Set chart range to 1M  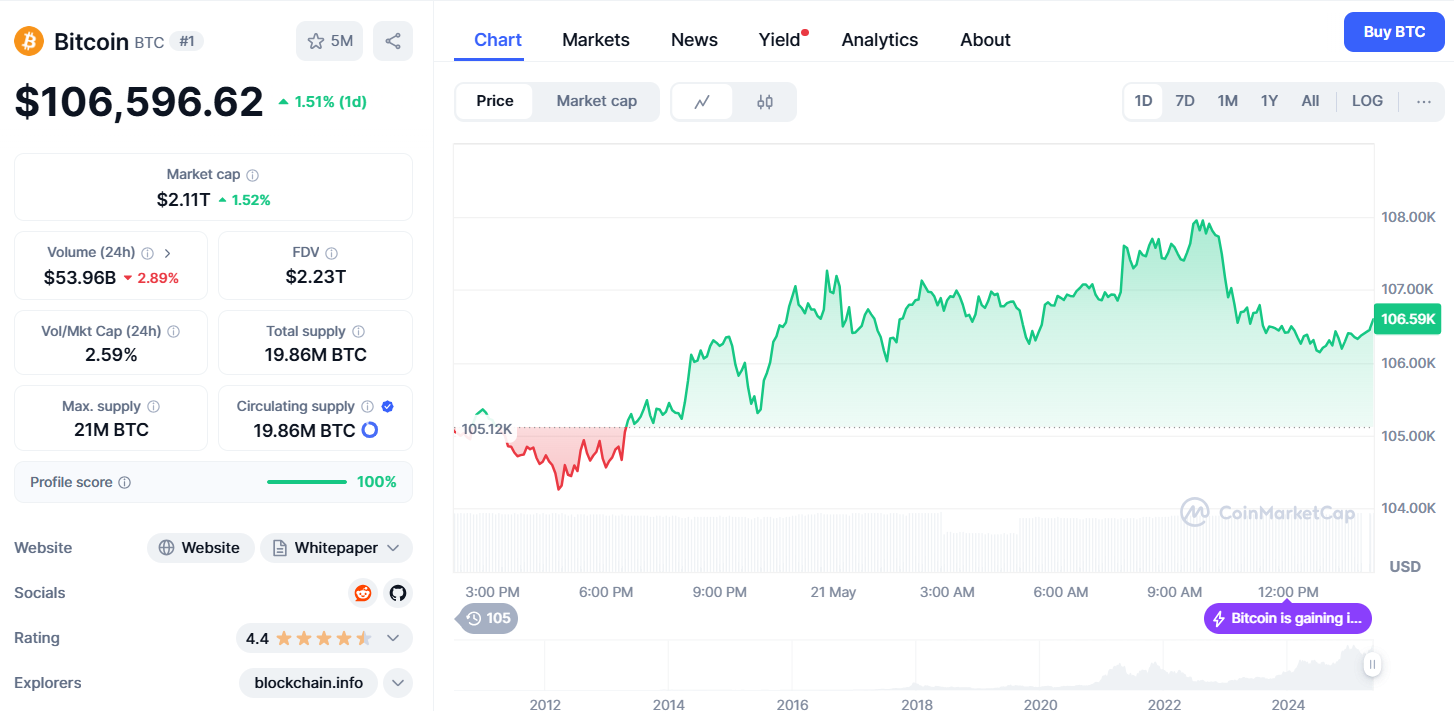(x=1228, y=101)
